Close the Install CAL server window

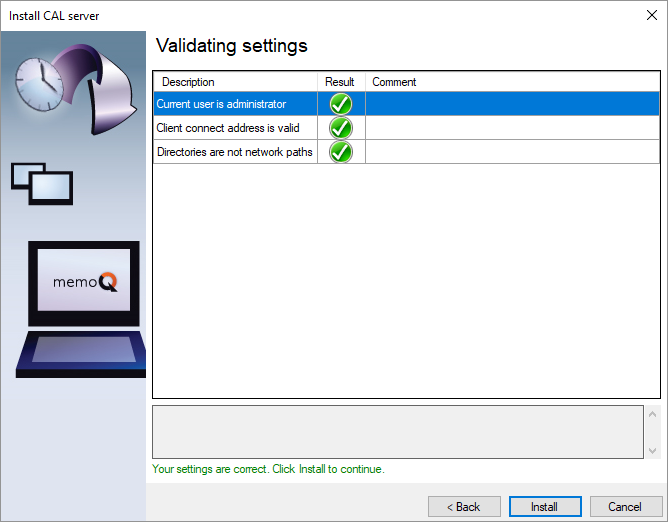[651, 15]
